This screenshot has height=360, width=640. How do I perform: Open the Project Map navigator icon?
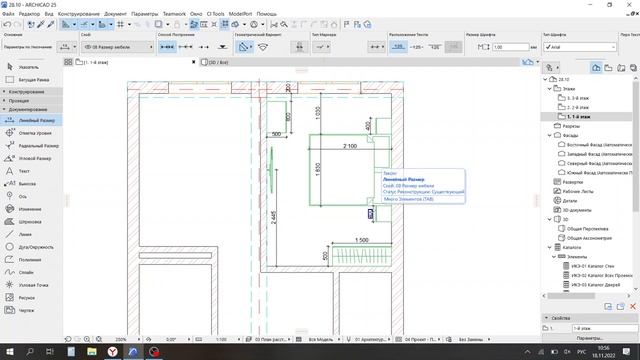pyautogui.click(x=596, y=68)
